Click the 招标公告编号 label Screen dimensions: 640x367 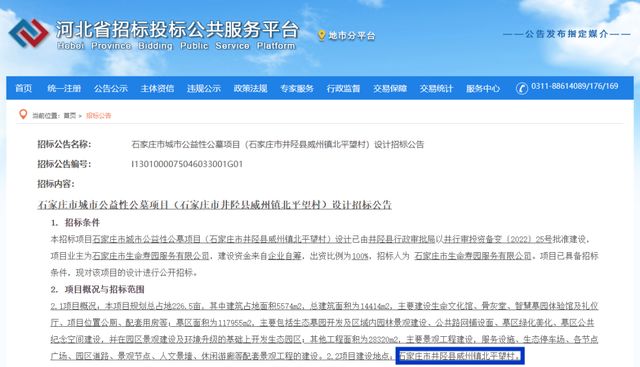pyautogui.click(x=64, y=164)
